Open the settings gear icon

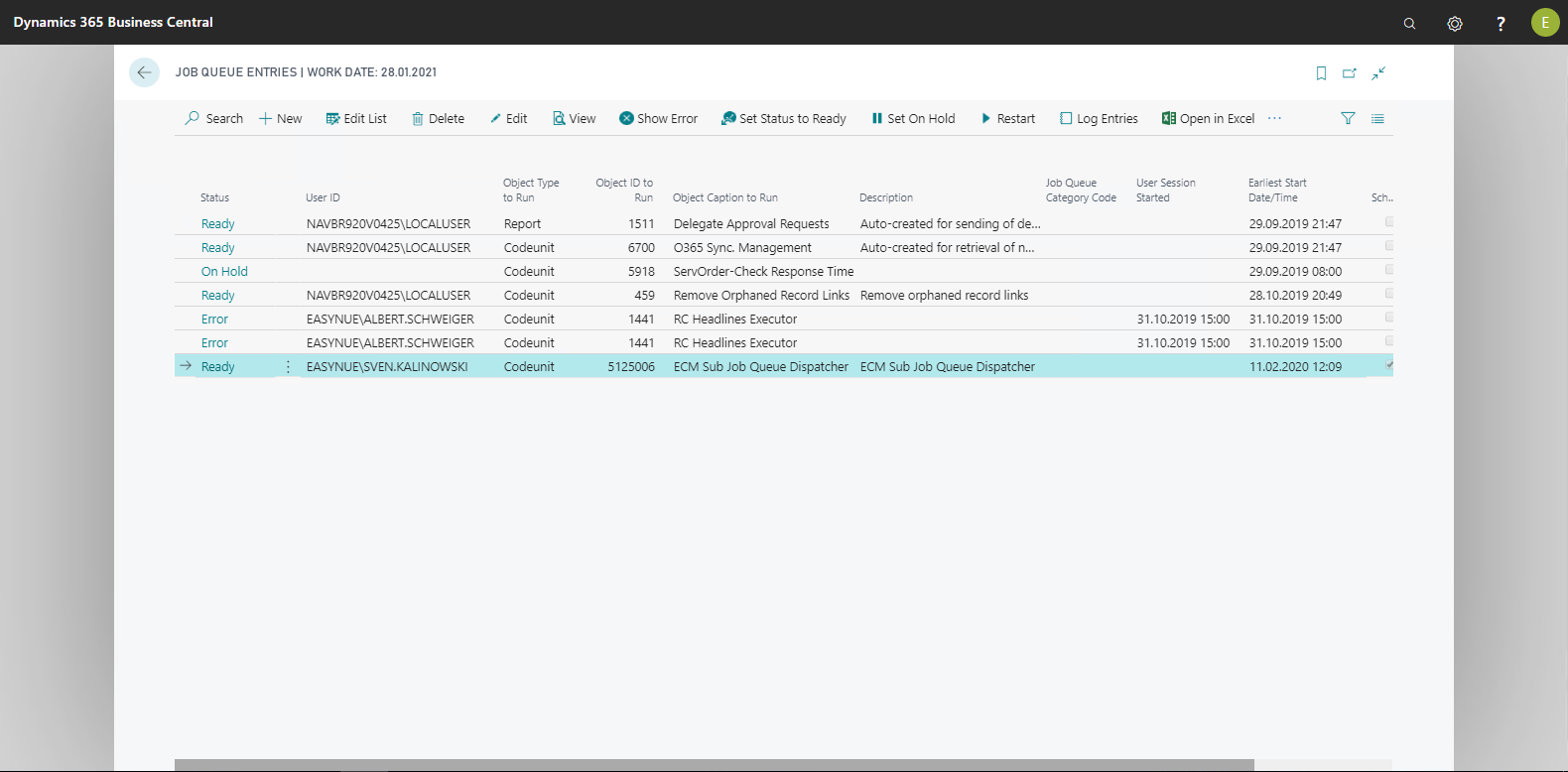[1455, 23]
